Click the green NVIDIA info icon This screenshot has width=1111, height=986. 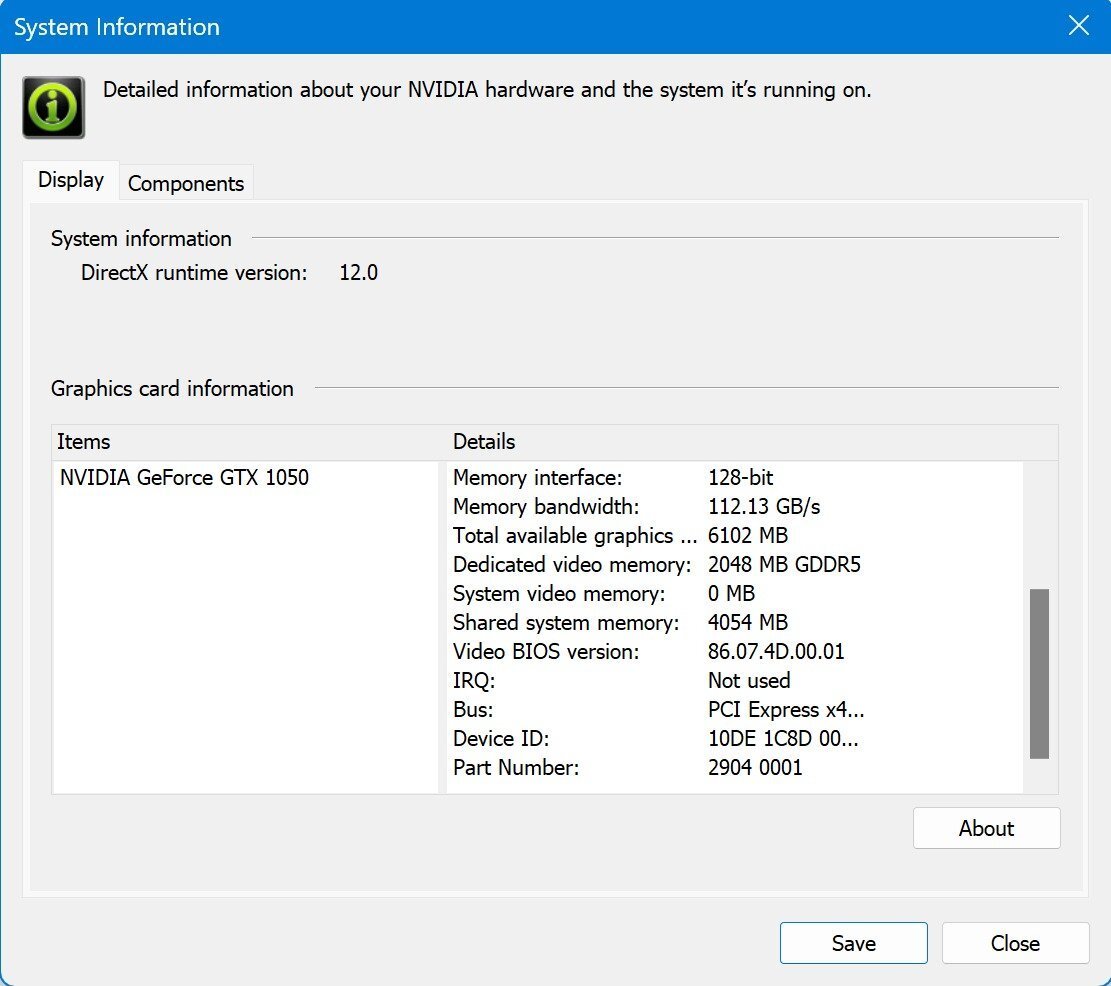click(54, 108)
